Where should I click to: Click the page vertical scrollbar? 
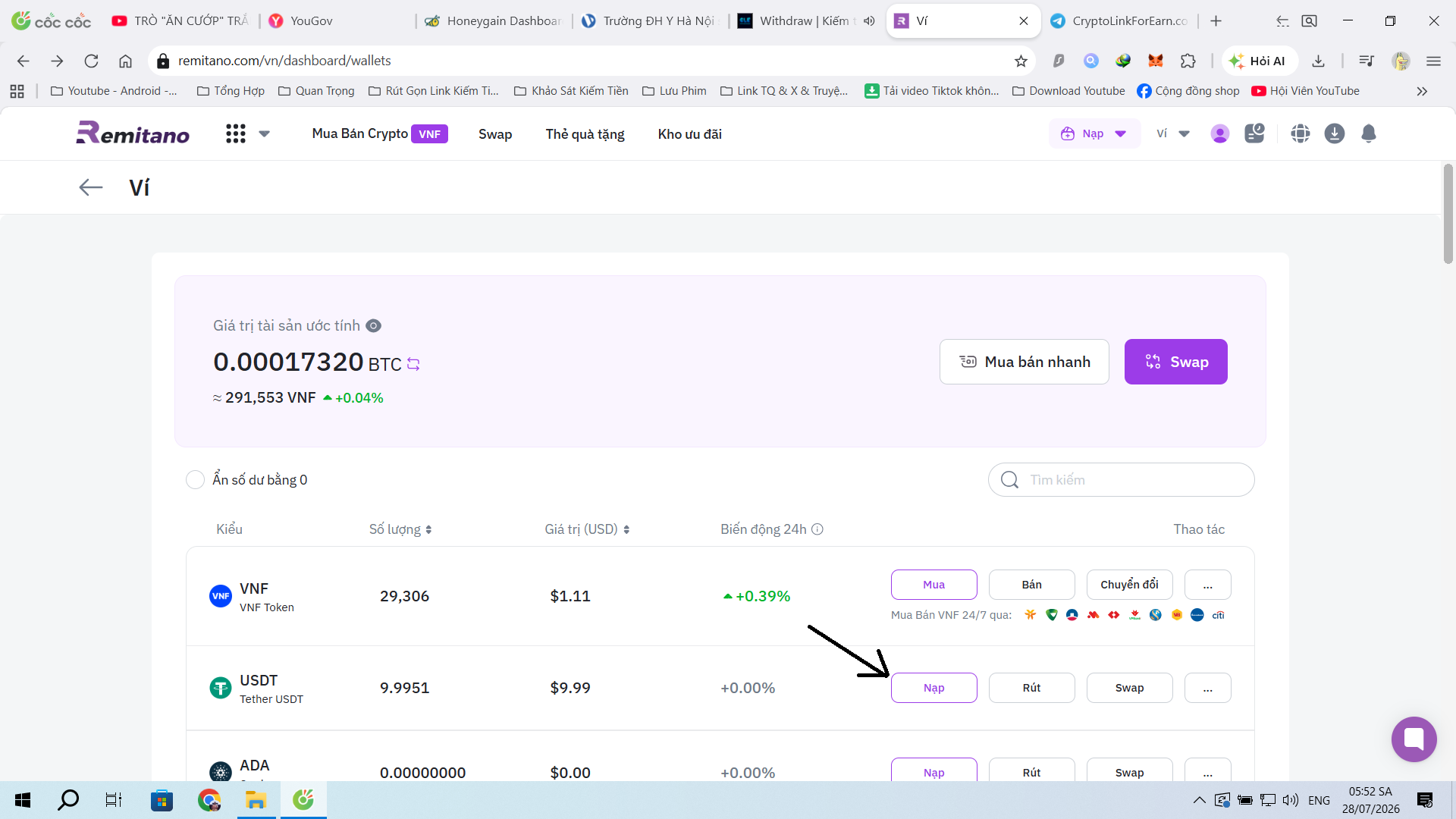click(1448, 214)
